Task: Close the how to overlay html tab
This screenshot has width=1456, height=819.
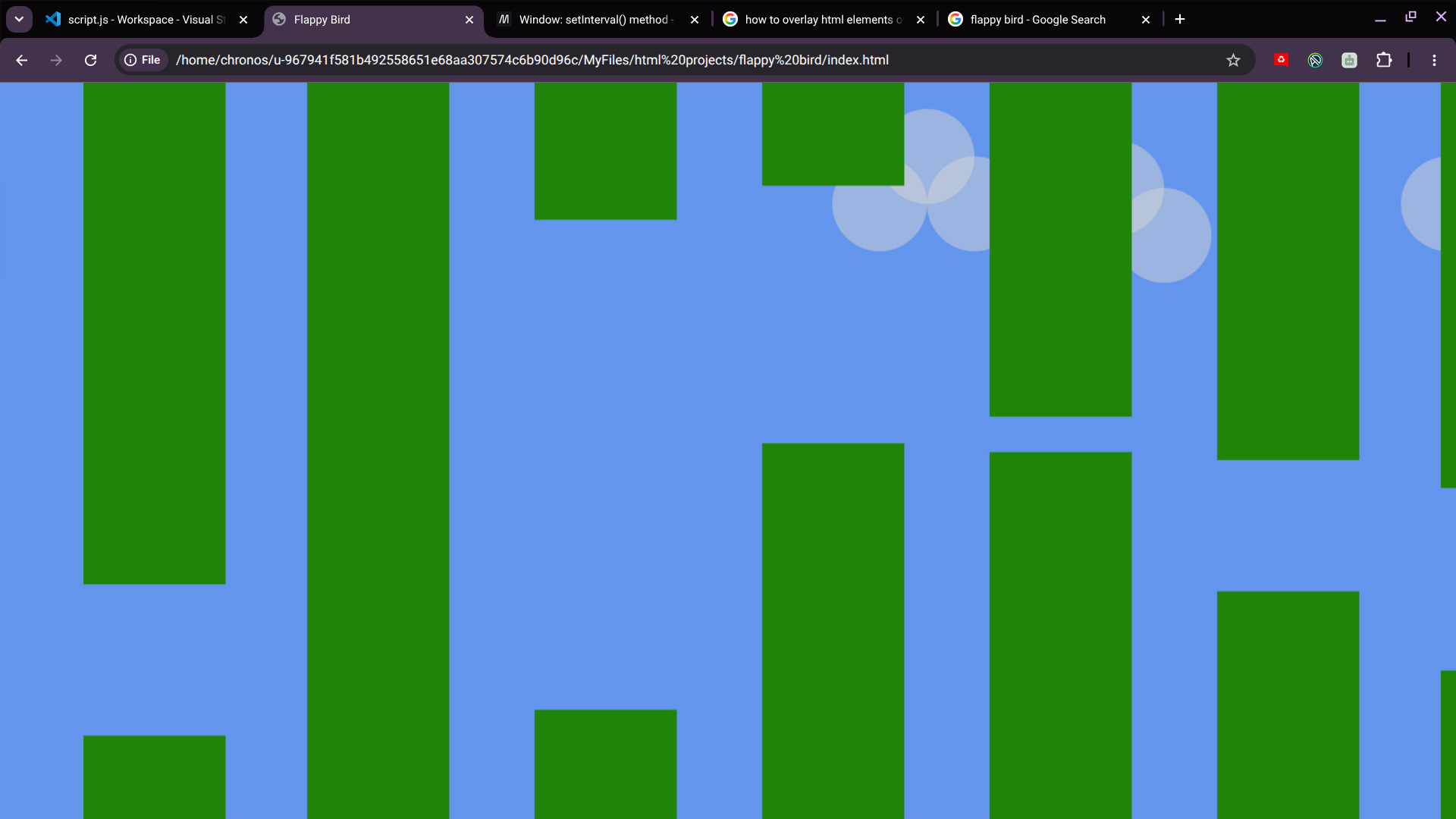Action: coord(921,20)
